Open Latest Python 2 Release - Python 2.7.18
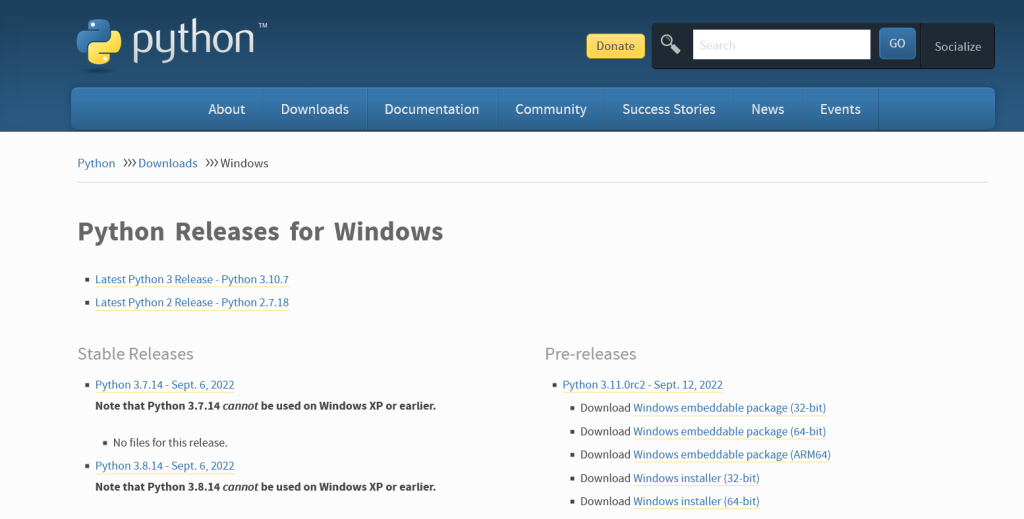Viewport: 1024px width, 519px height. [x=192, y=302]
